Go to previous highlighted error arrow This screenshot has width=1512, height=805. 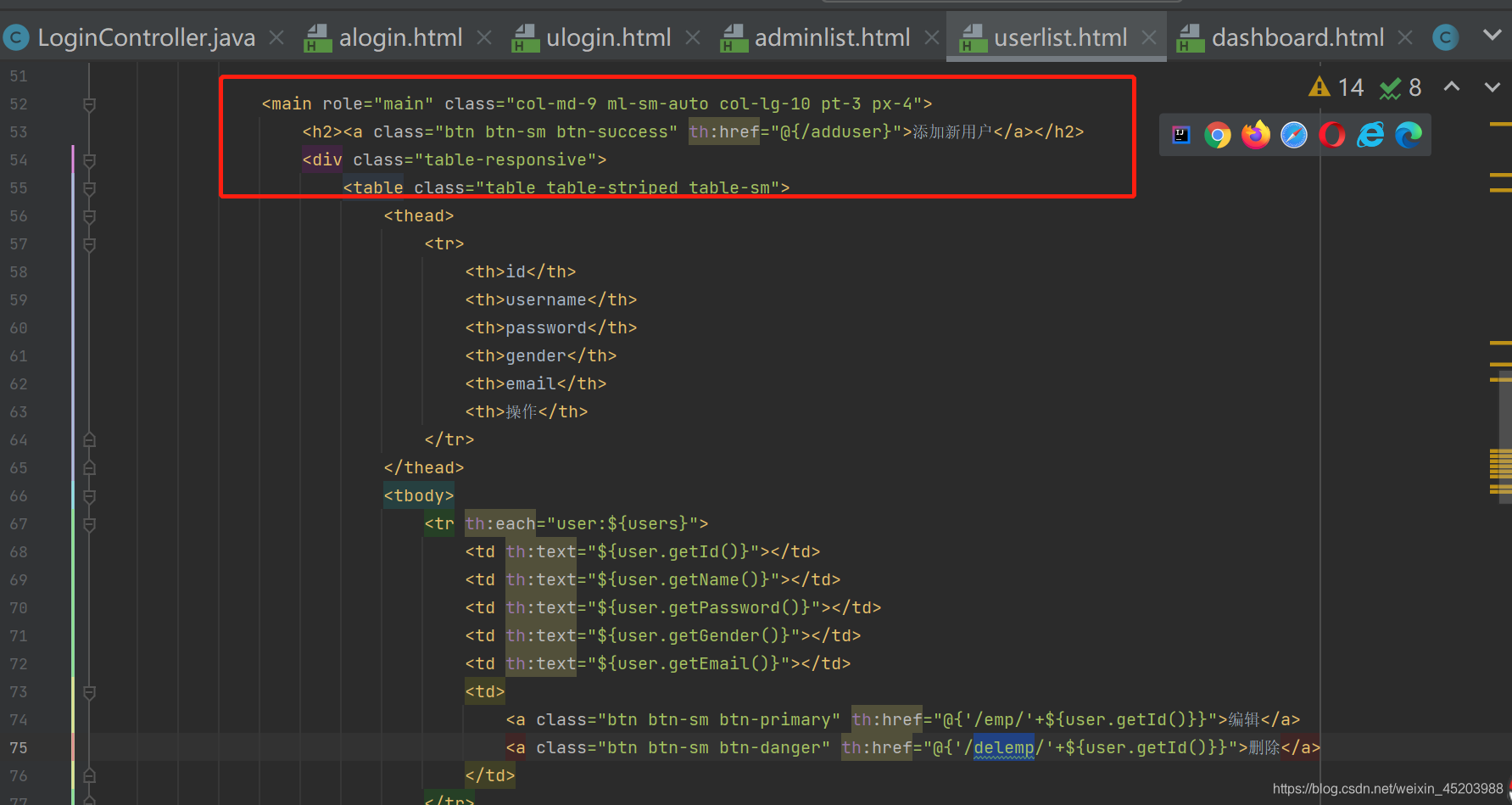(x=1452, y=87)
